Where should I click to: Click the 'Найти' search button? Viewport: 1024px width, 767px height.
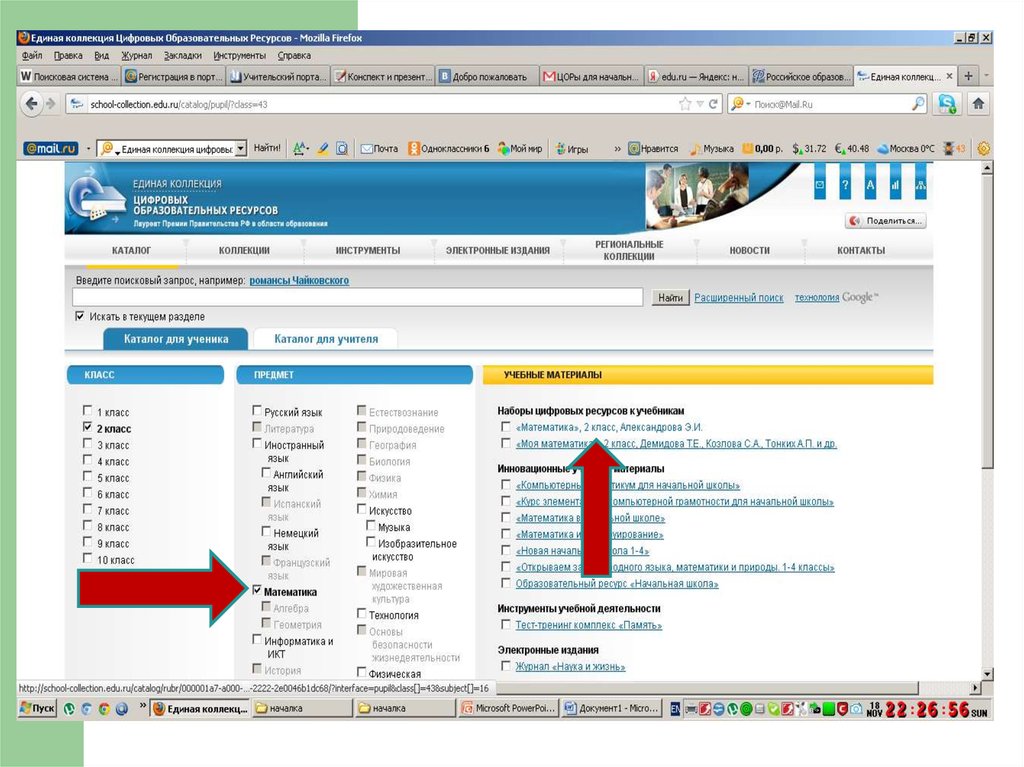[670, 298]
